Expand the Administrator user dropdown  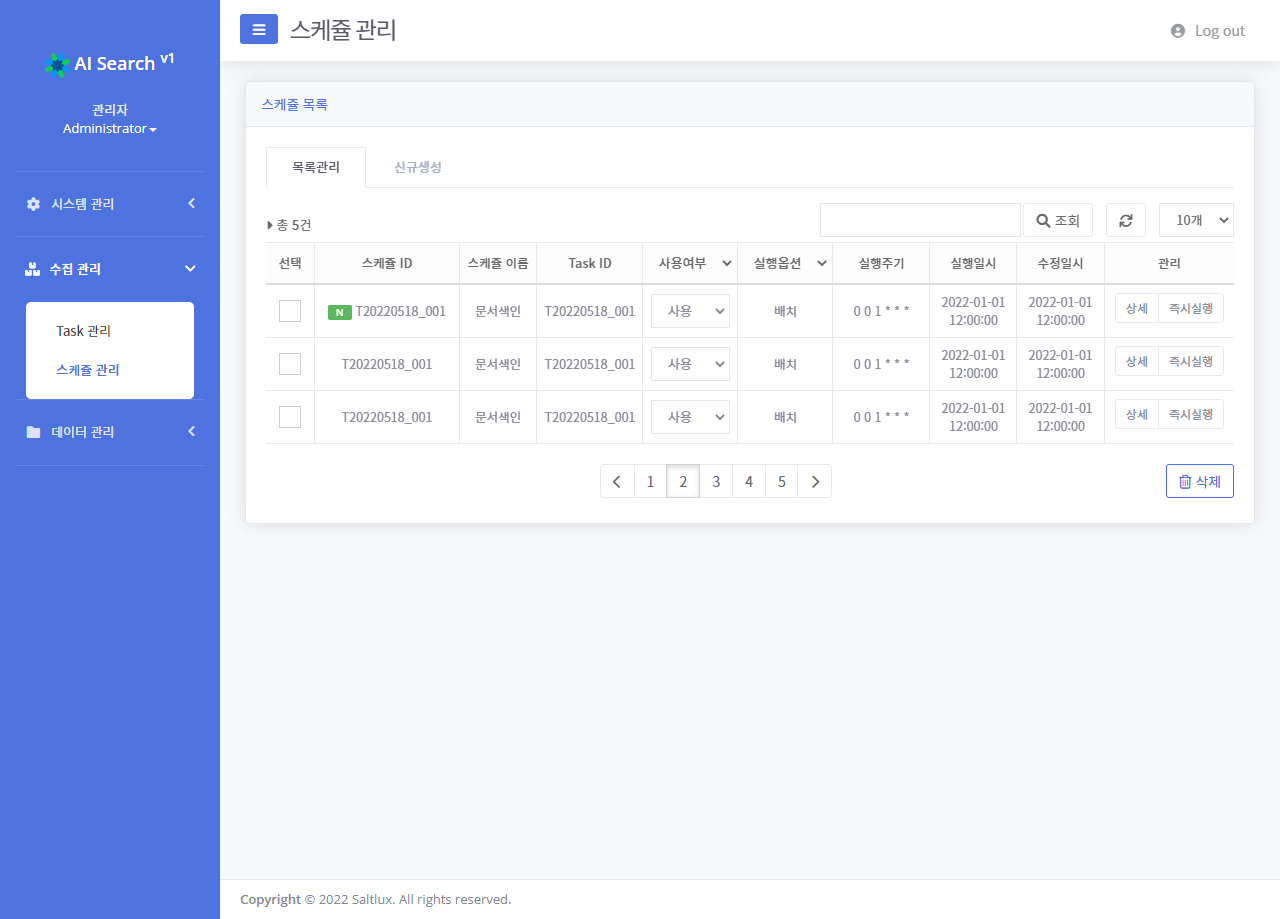click(109, 129)
